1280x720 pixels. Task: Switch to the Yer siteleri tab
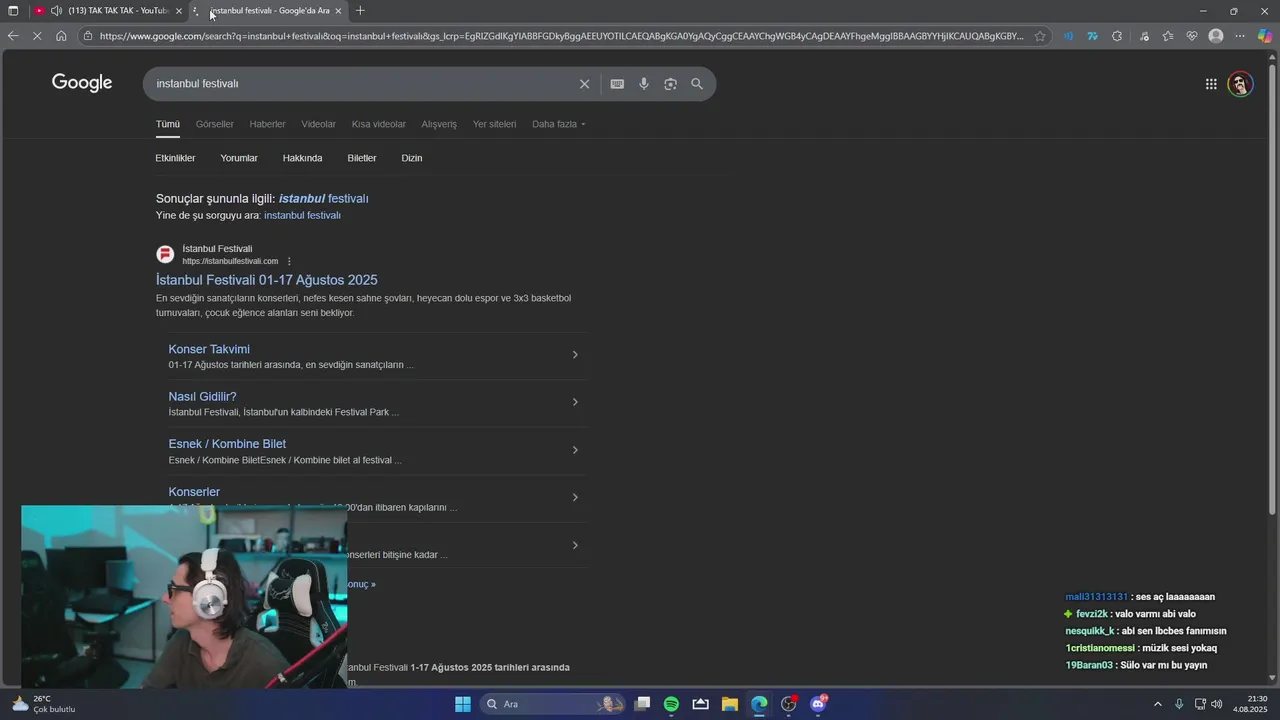point(494,124)
